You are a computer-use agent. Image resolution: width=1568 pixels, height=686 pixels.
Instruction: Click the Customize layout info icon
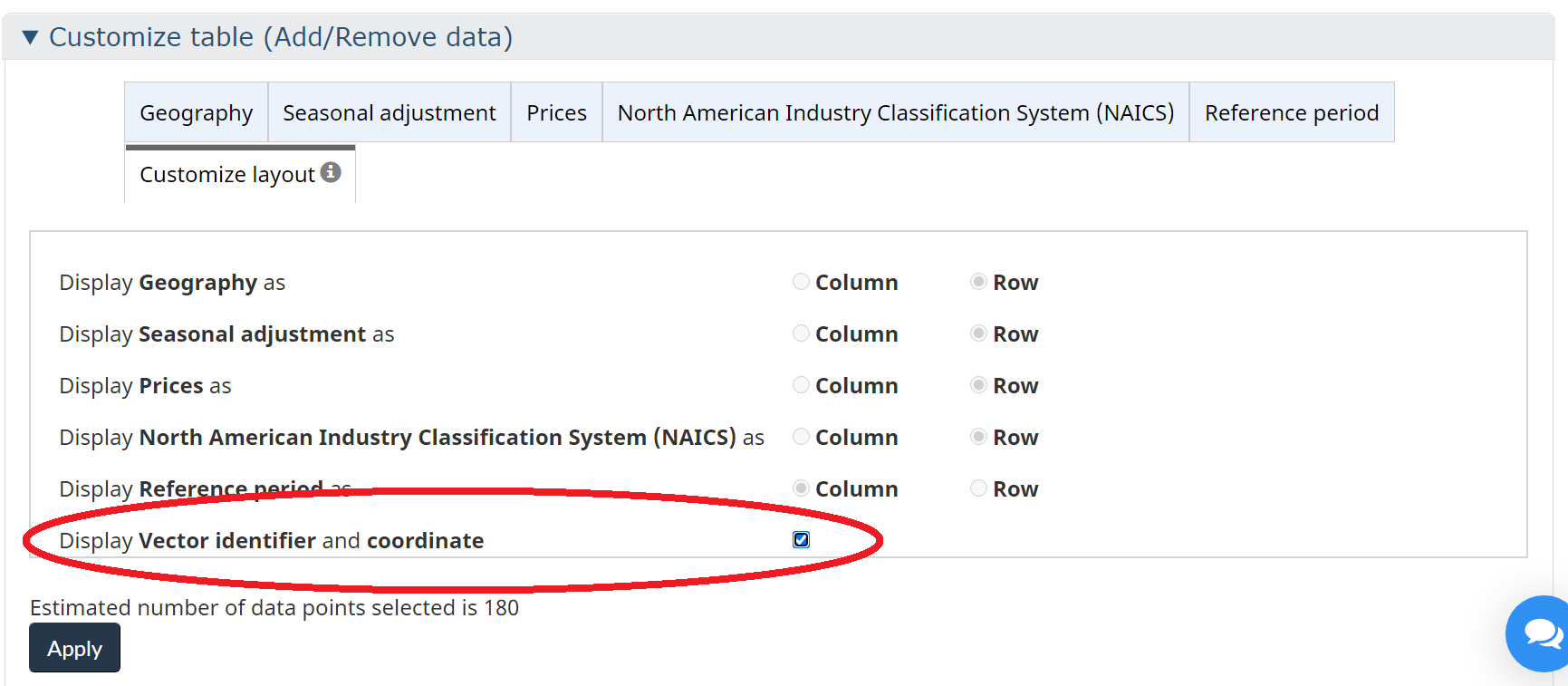pyautogui.click(x=331, y=172)
